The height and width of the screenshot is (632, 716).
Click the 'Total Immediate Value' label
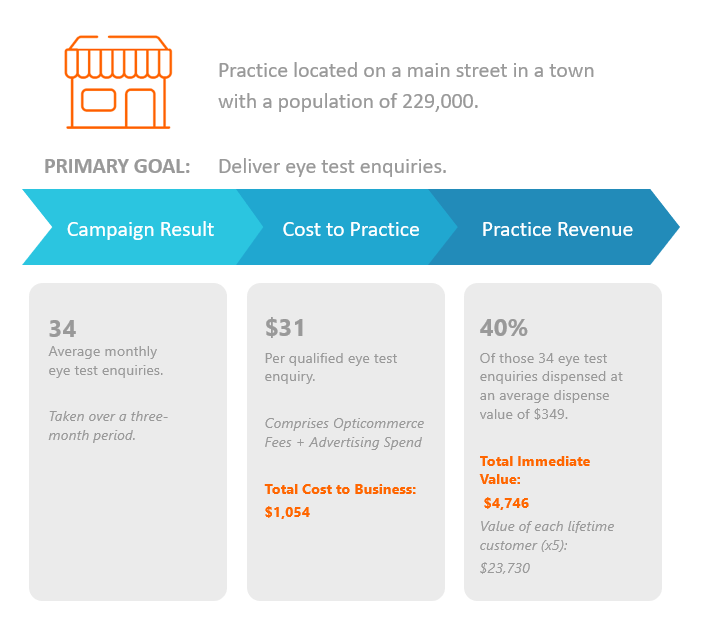coord(535,470)
